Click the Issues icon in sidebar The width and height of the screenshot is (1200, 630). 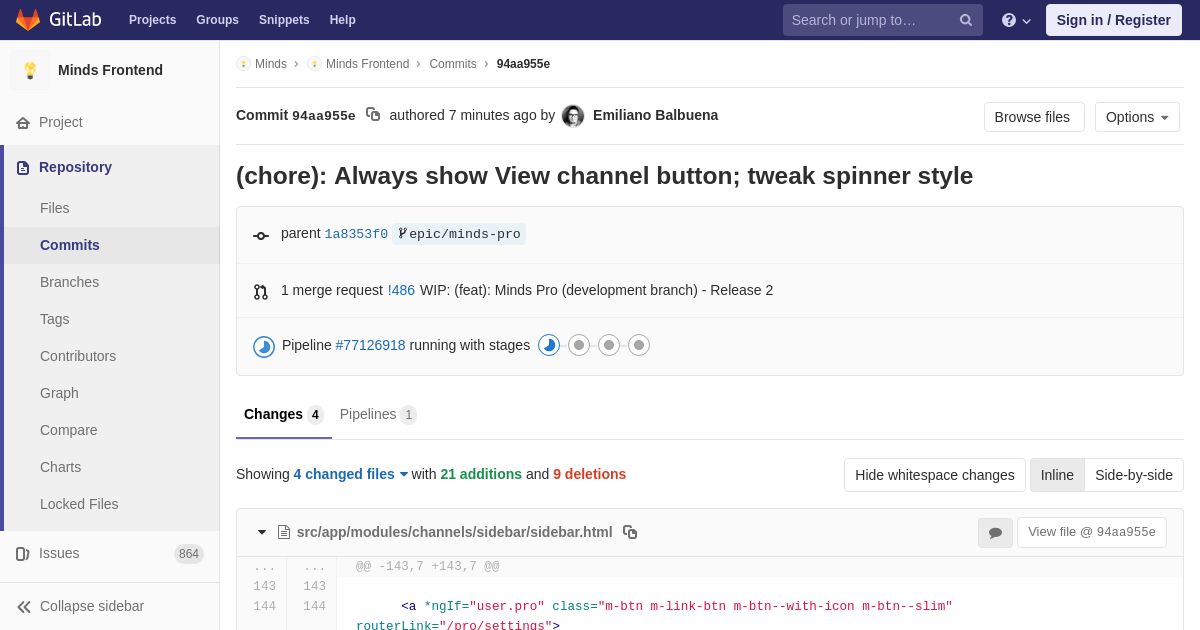(23, 554)
